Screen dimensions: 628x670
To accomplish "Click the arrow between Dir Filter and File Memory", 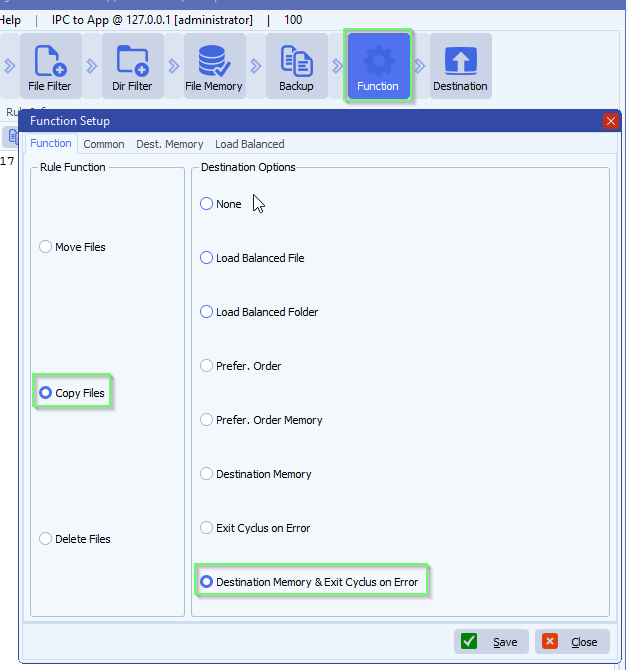I will [x=173, y=66].
